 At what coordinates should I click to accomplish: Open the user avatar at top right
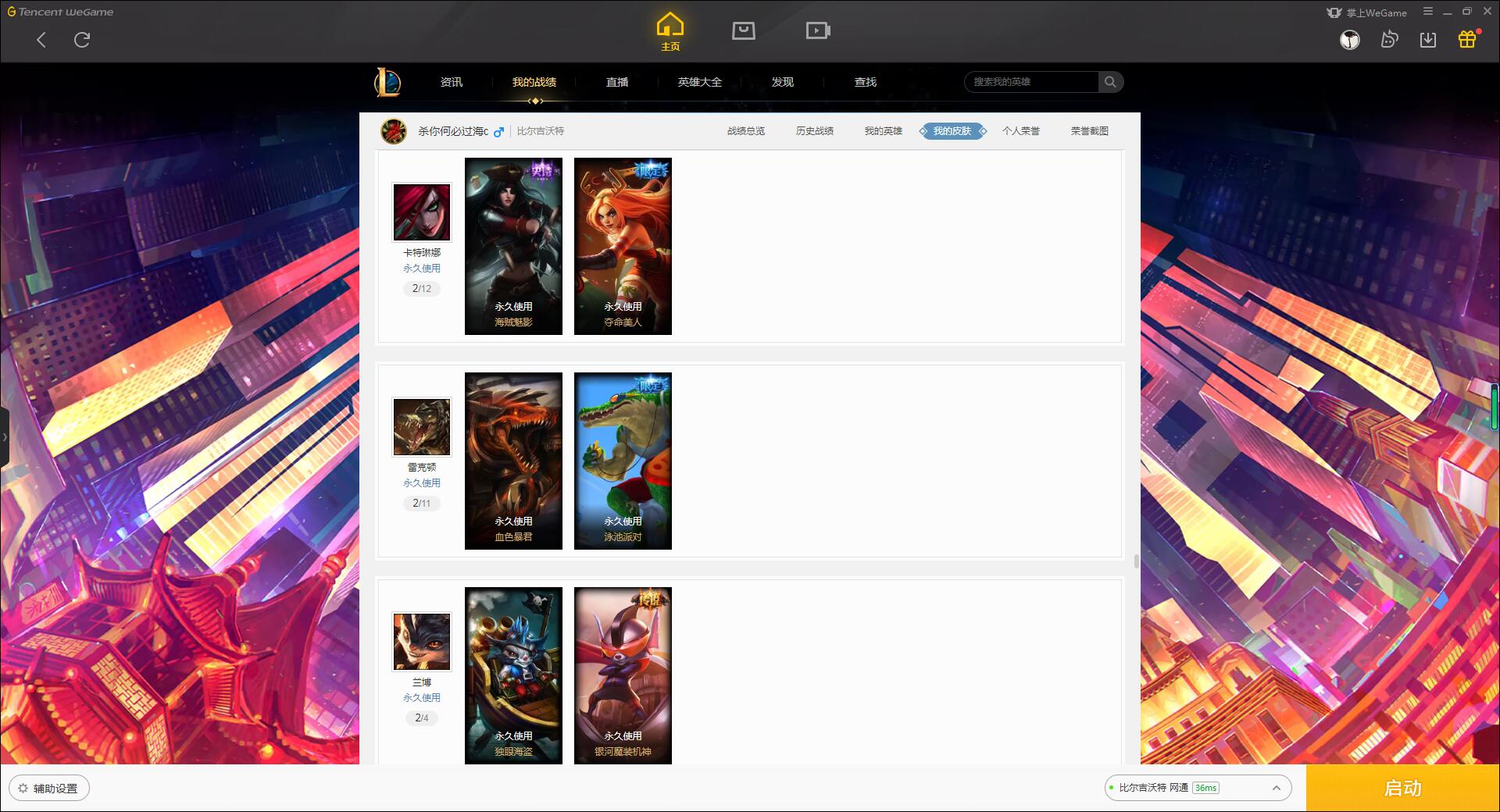coord(1350,40)
